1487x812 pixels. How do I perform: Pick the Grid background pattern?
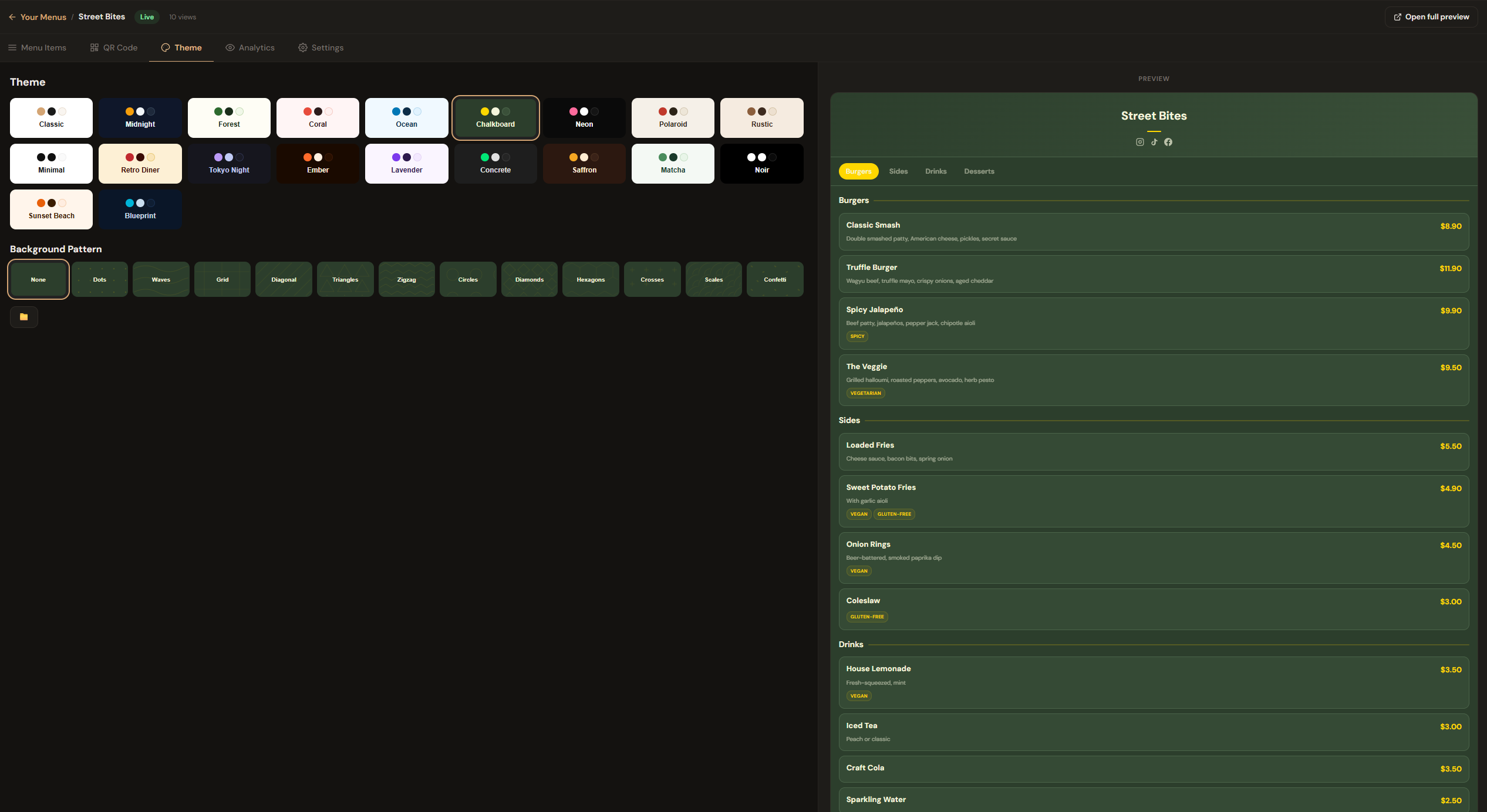tap(222, 279)
